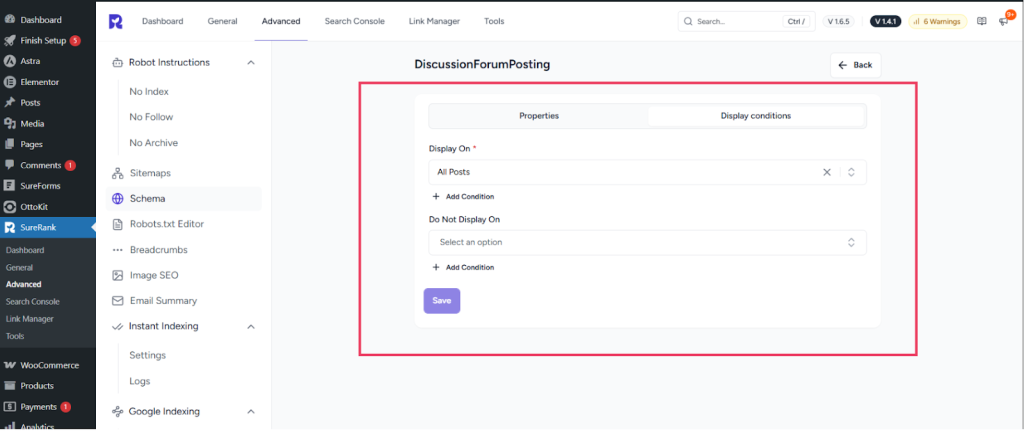Click the V 1.6.5 version badge
The height and width of the screenshot is (434, 1024).
pyautogui.click(x=838, y=22)
